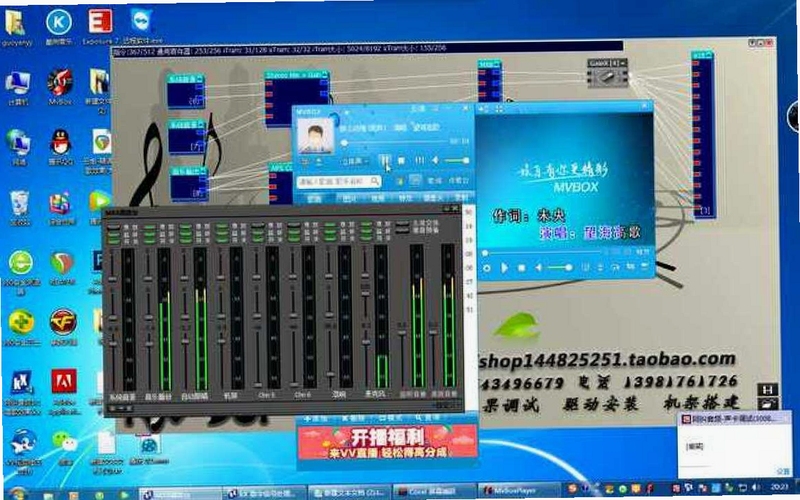Play the video in MVBOX video window

point(504,267)
